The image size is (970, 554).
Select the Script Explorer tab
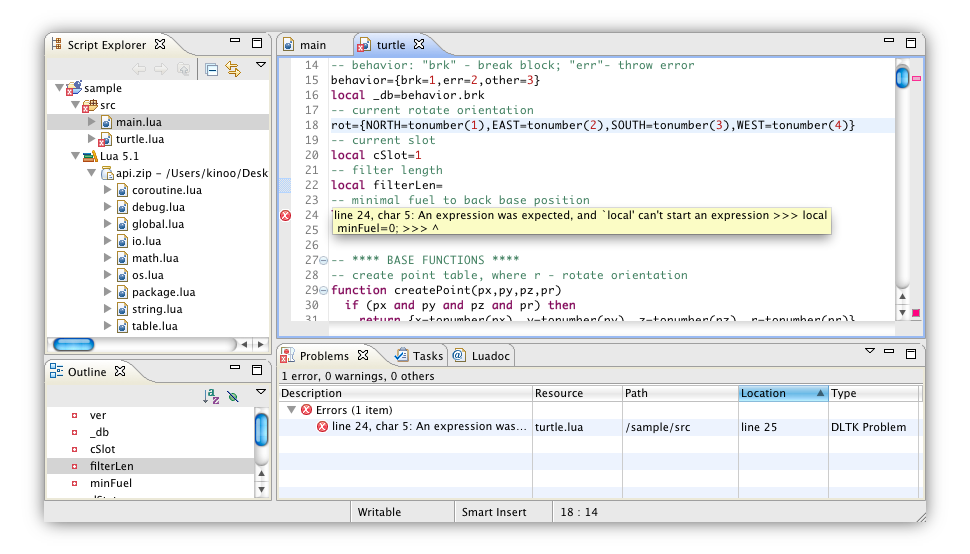(106, 45)
